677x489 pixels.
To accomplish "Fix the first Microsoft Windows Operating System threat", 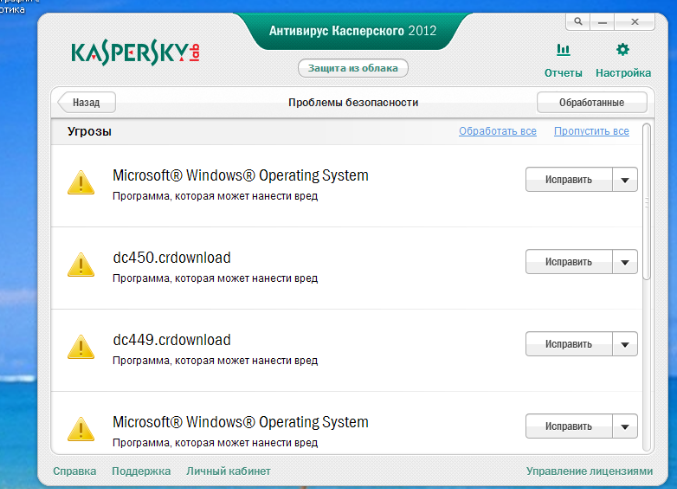I will pos(569,180).
